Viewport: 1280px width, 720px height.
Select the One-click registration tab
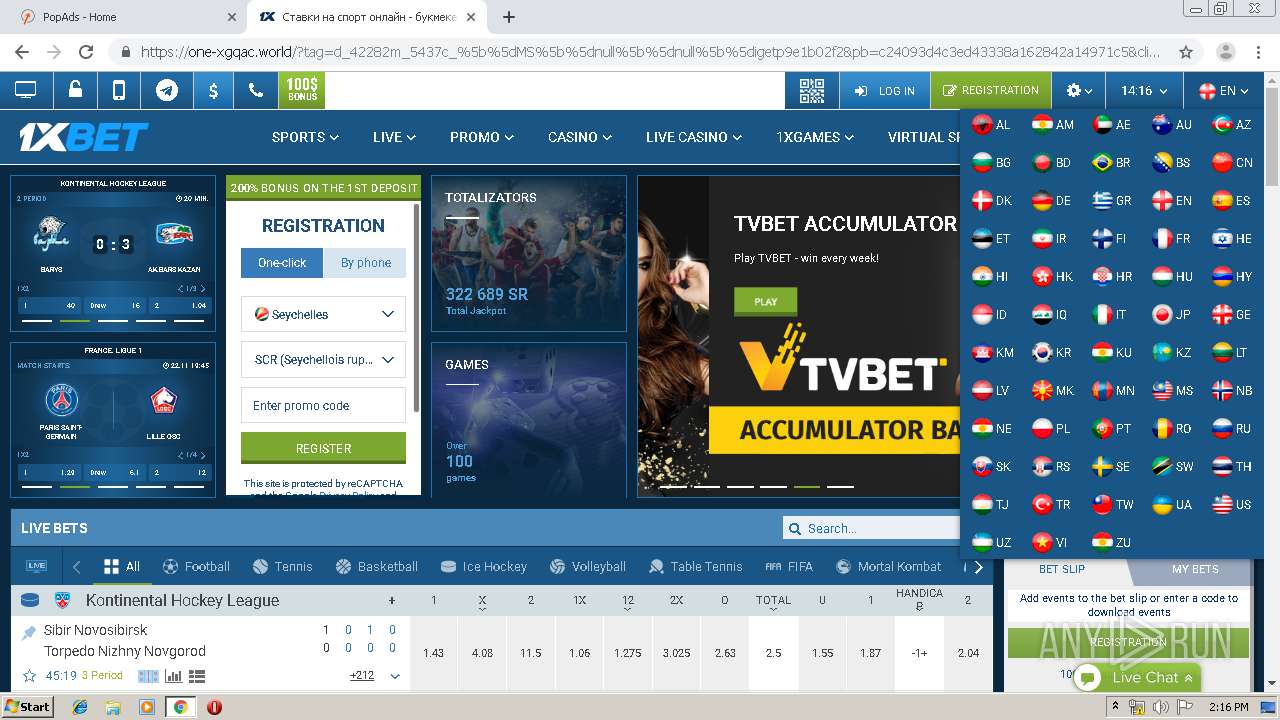(282, 263)
